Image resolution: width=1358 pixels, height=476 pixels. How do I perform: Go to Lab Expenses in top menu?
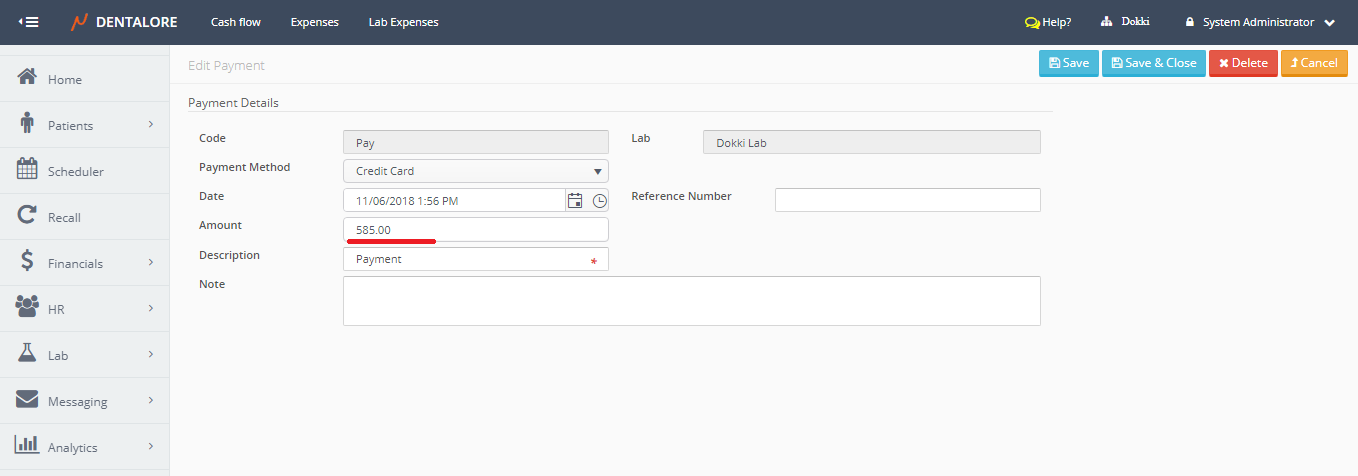[x=403, y=22]
